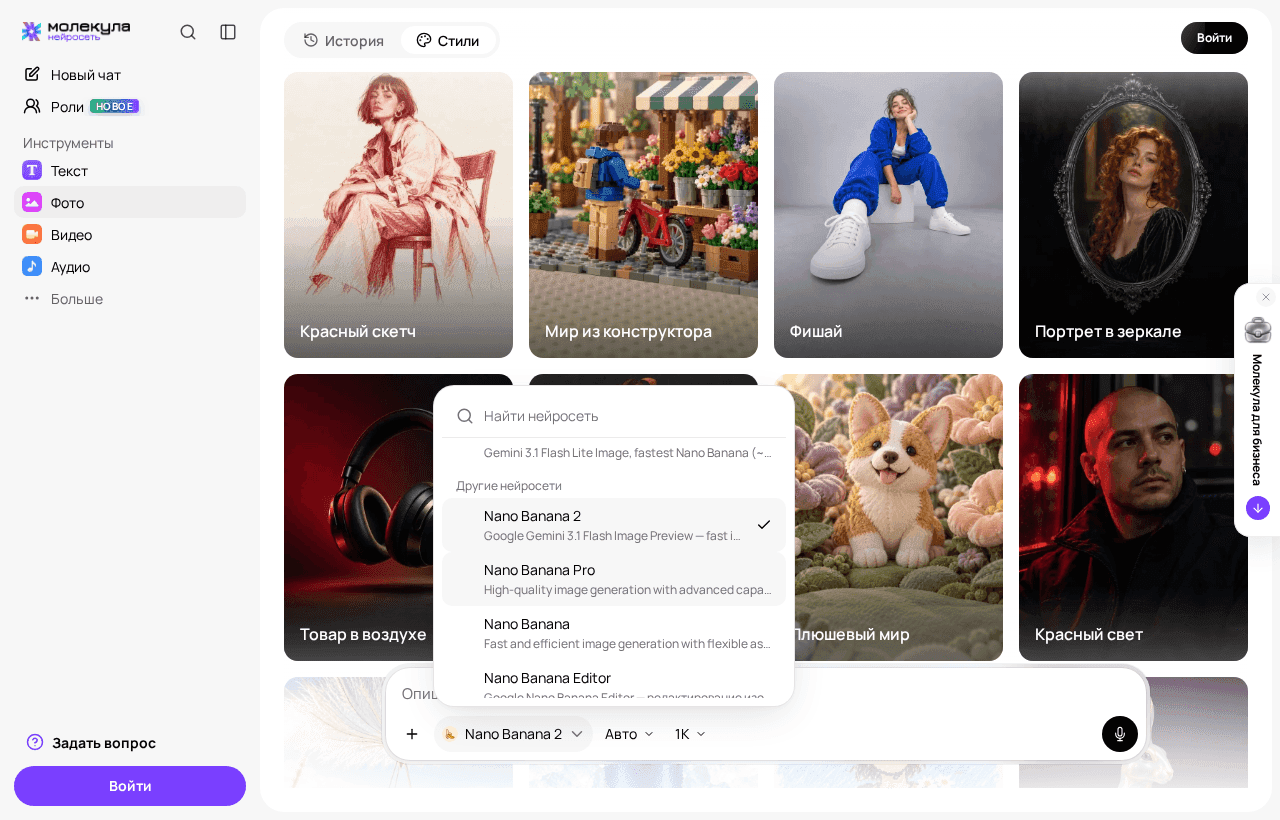Click the microphone voice input button
Image resolution: width=1280 pixels, height=820 pixels.
tap(1120, 734)
